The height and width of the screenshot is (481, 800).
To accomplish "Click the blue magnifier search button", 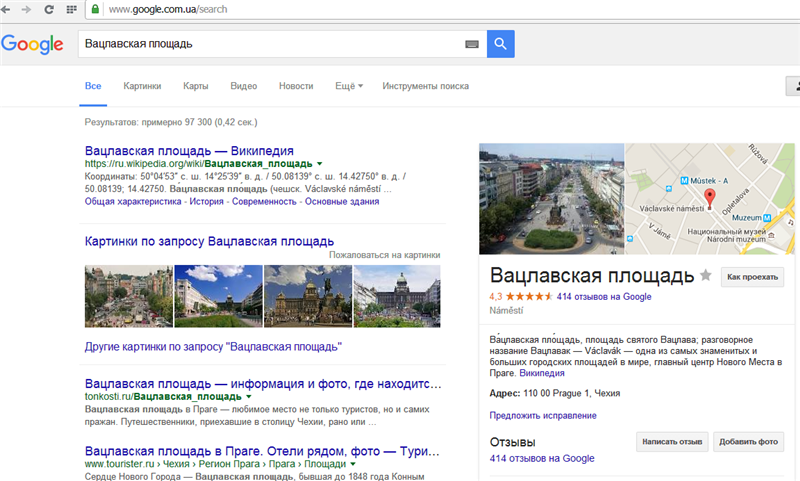I will pyautogui.click(x=501, y=44).
